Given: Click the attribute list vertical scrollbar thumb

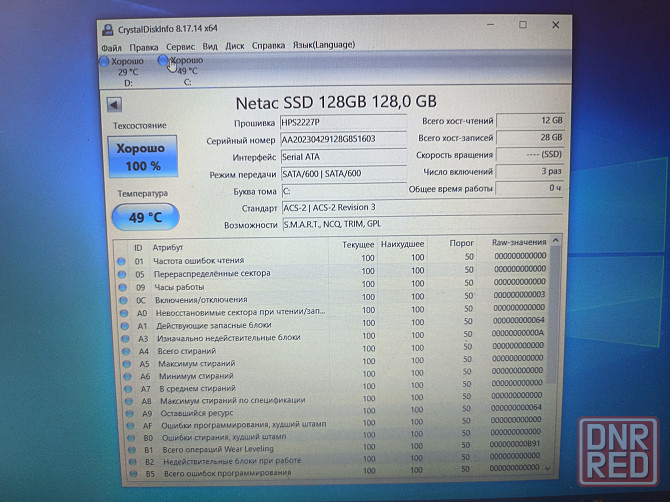Looking at the screenshot, I should point(553,314).
